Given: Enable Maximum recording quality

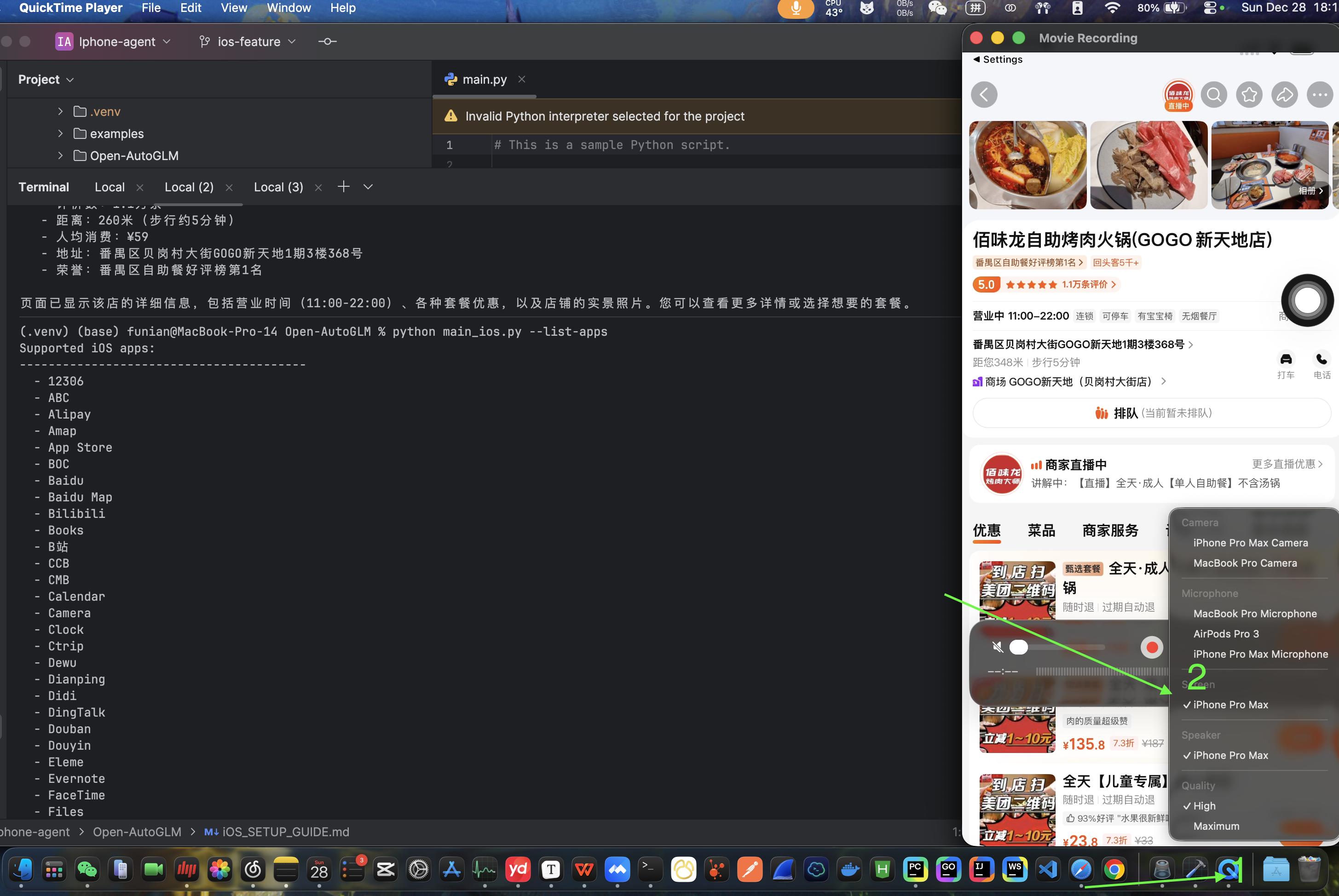Looking at the screenshot, I should tap(1216, 826).
